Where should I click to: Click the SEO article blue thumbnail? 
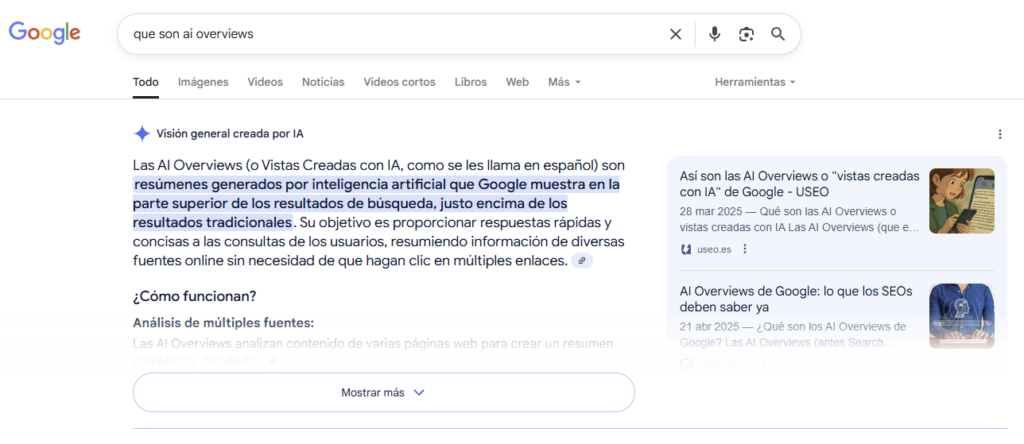962,316
